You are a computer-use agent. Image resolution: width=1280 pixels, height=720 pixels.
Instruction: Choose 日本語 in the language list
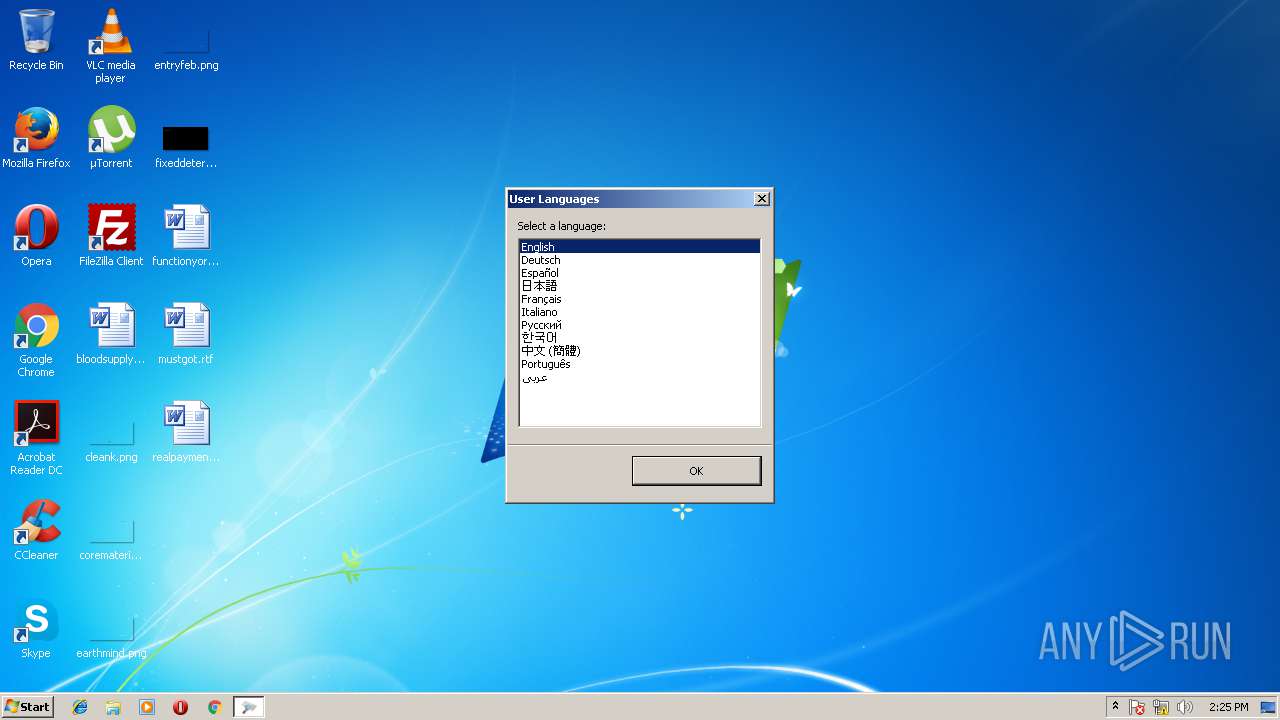click(x=639, y=286)
